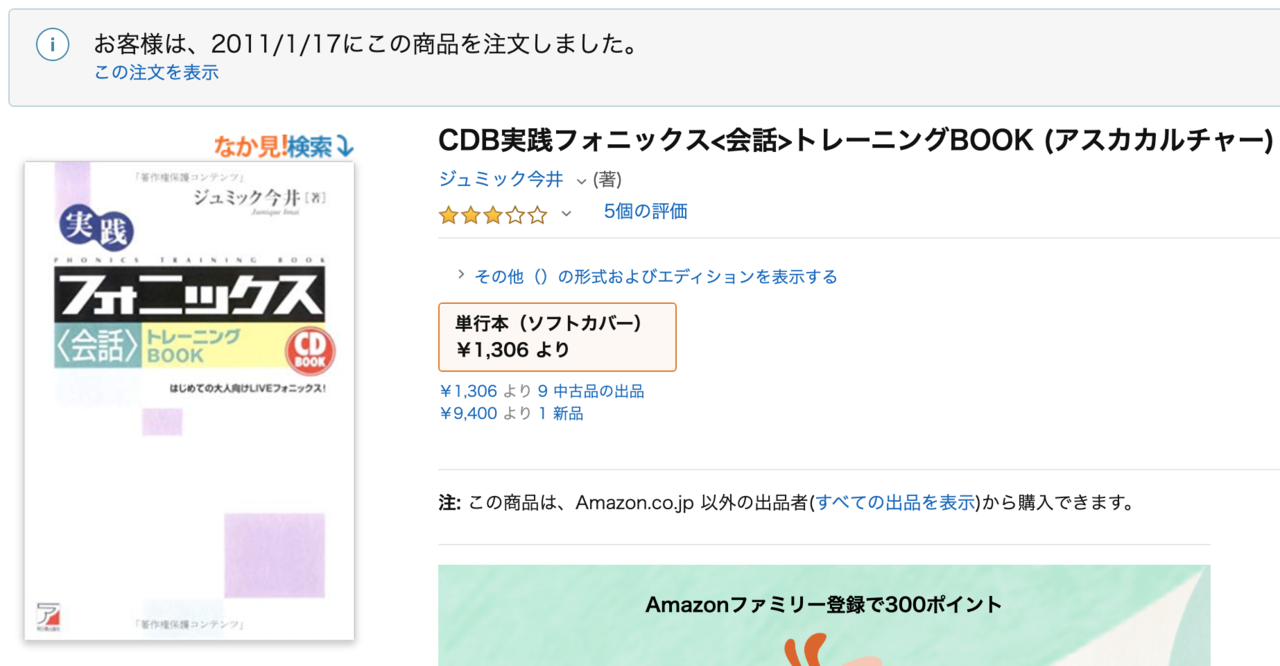Click the publisher logo on the book cover
This screenshot has height=666, width=1280.
tap(44, 614)
